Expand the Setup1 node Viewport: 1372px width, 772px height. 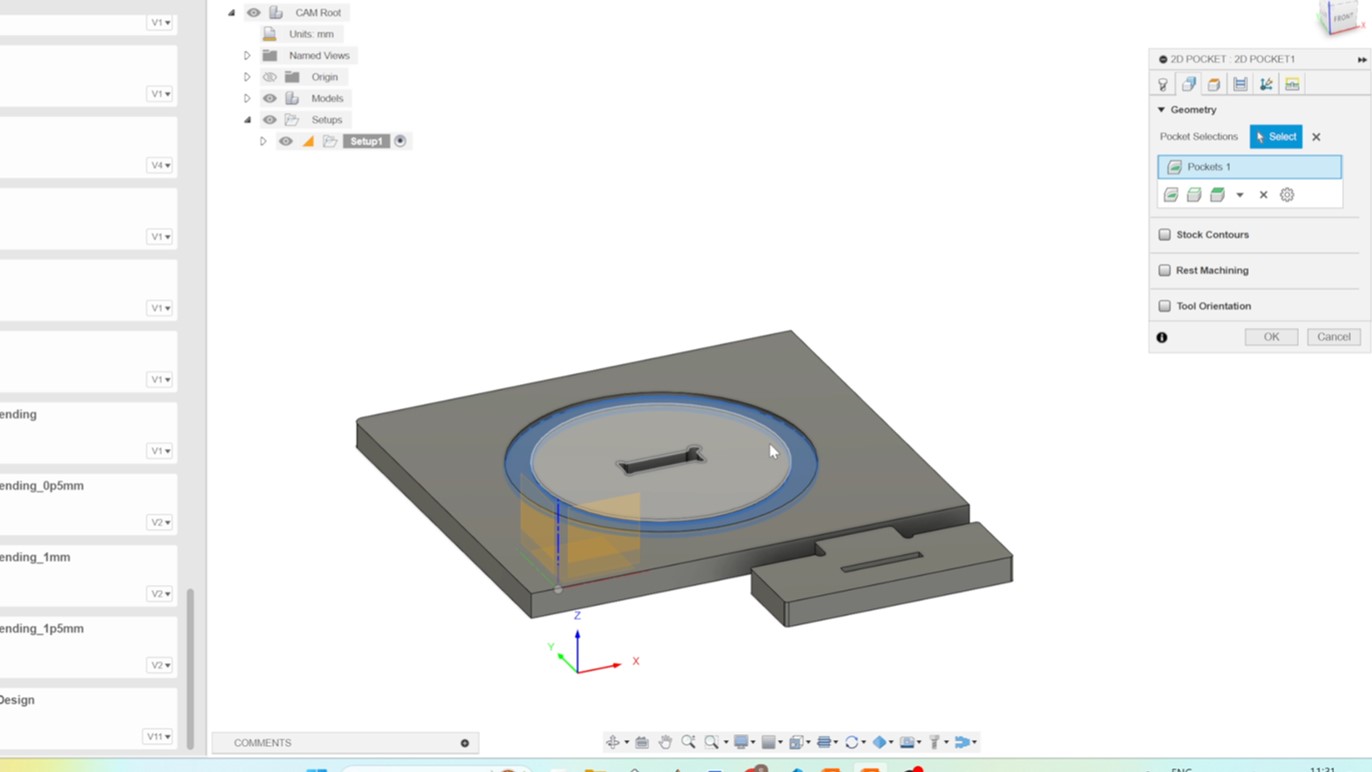coord(263,142)
